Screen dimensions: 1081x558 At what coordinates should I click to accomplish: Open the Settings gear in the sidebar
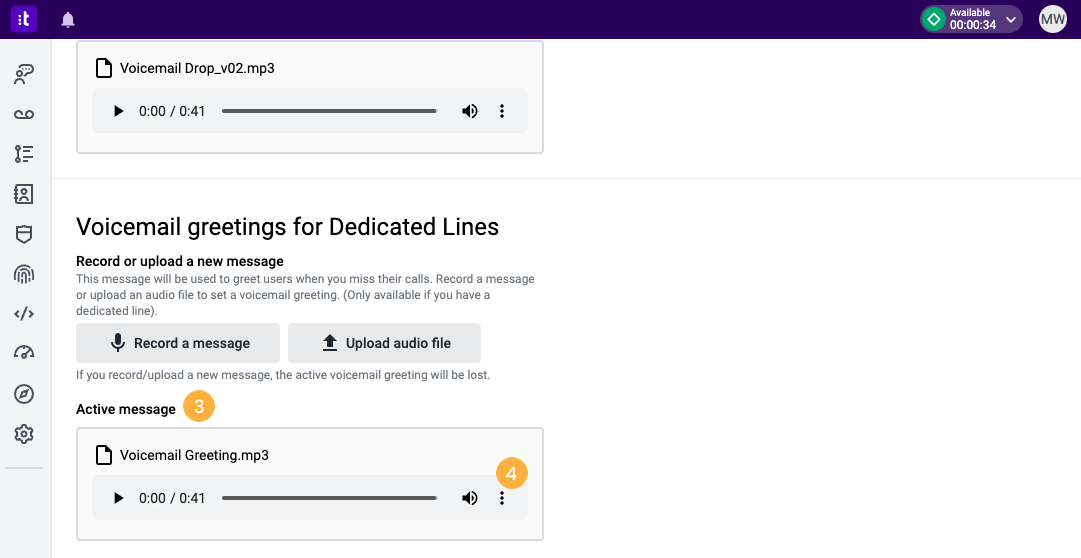click(x=24, y=434)
